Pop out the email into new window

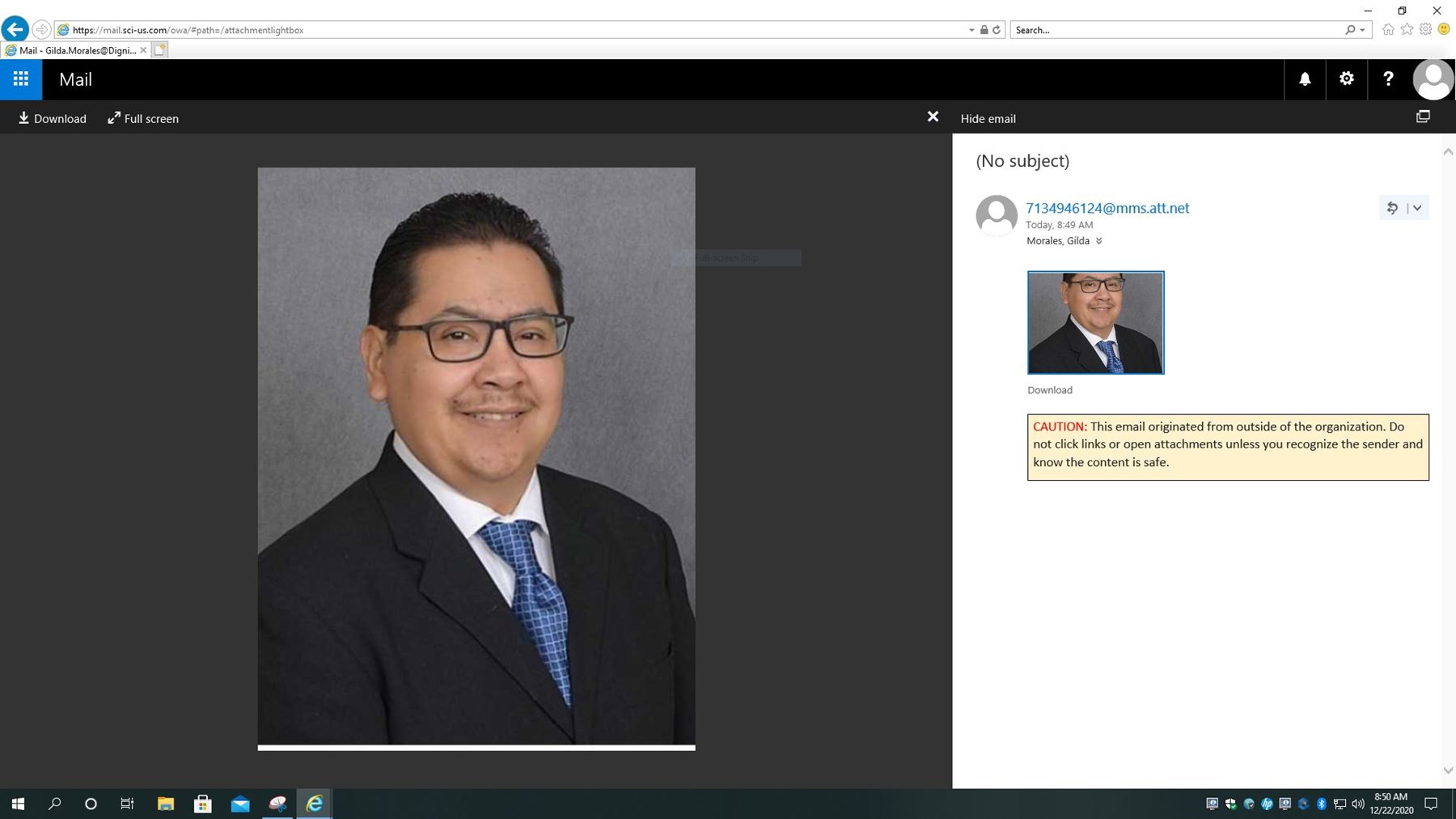[x=1423, y=117]
